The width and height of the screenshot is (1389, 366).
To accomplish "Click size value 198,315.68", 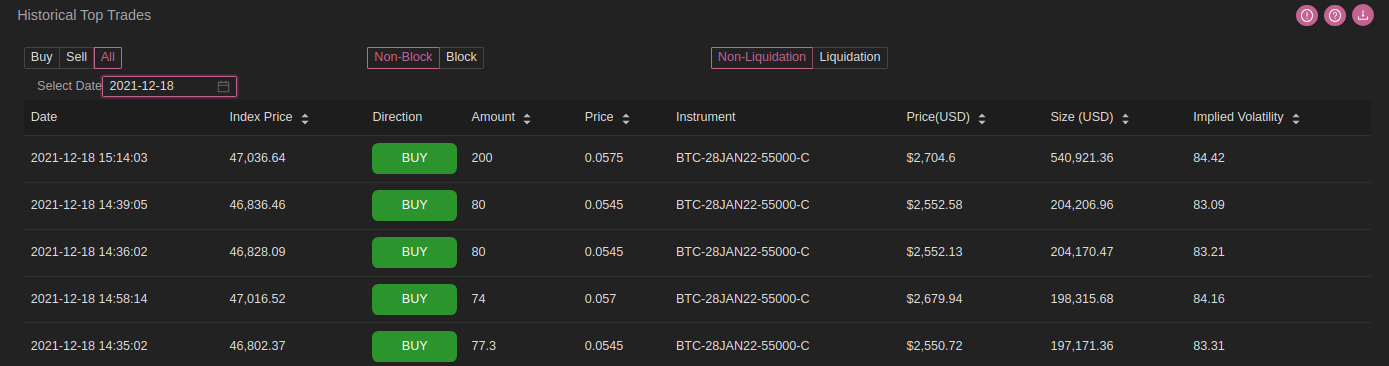I will 1082,299.
